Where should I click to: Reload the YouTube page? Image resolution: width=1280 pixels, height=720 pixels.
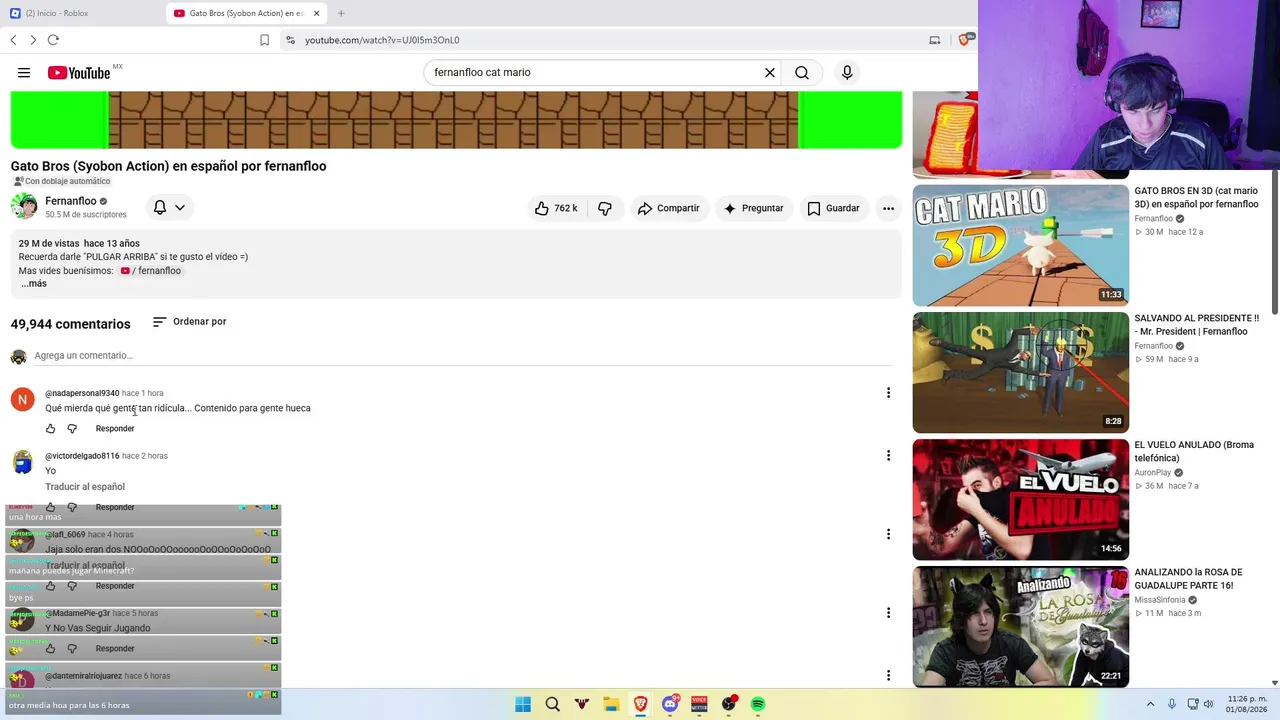click(x=53, y=40)
